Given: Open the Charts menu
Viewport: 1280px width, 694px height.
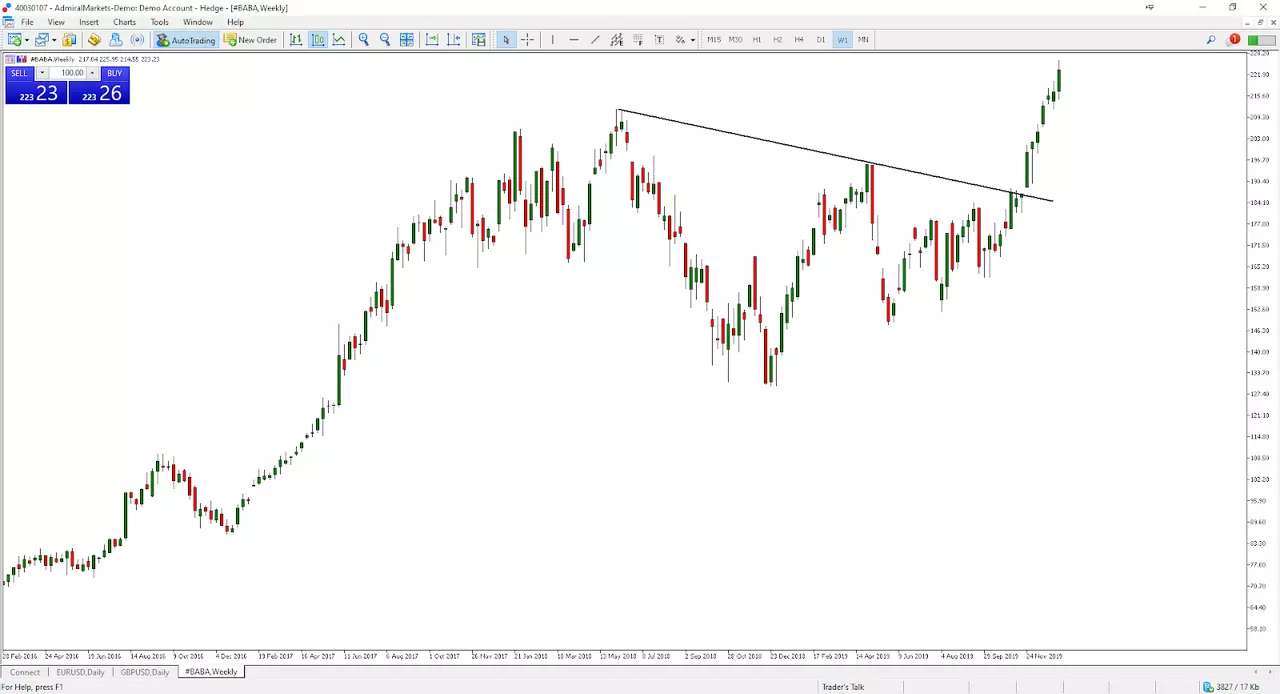Looking at the screenshot, I should [x=124, y=22].
